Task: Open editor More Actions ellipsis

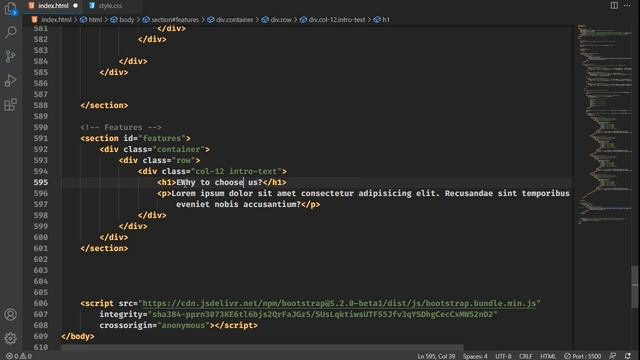Action: coord(627,5)
